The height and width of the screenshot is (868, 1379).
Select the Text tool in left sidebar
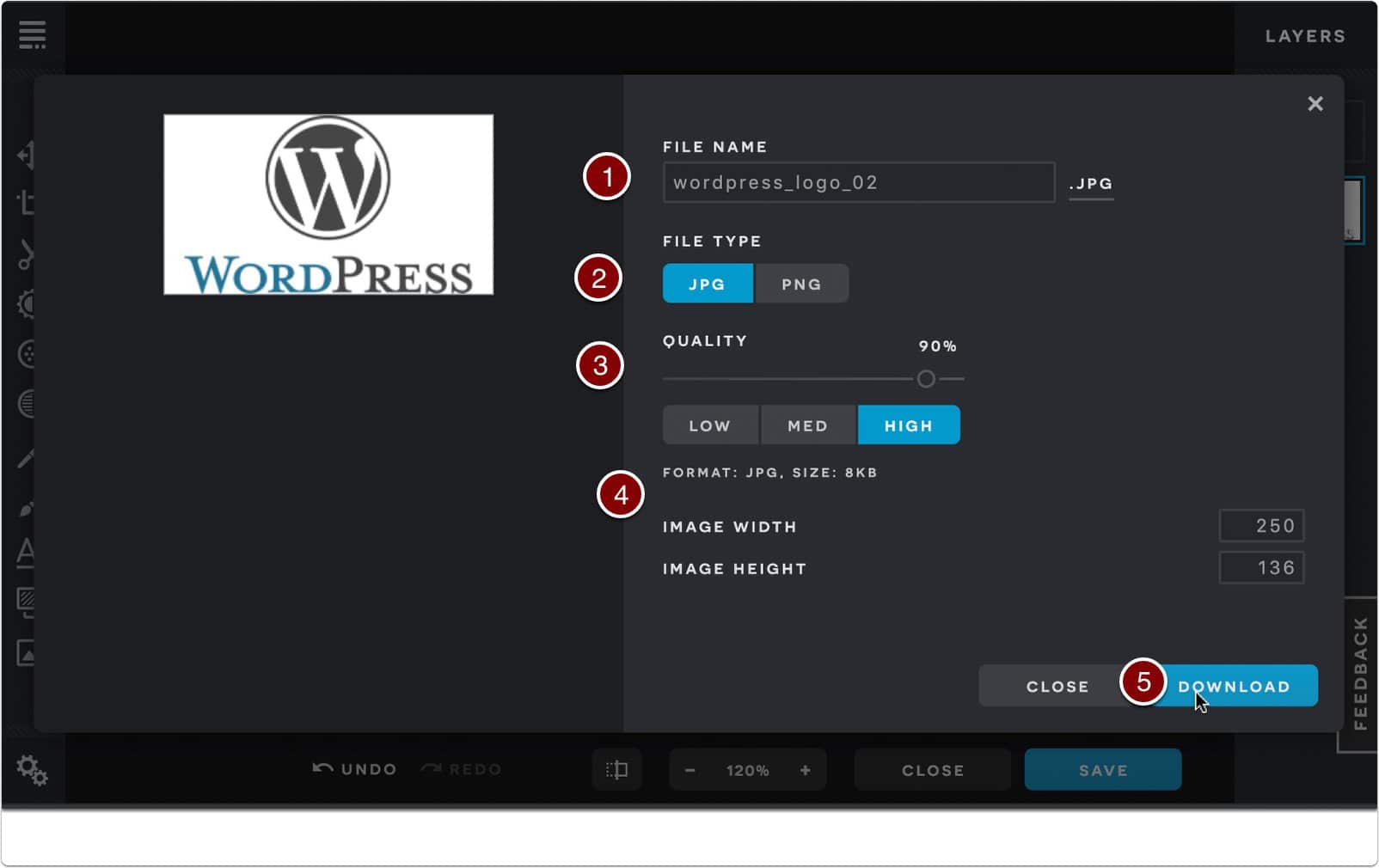point(26,552)
